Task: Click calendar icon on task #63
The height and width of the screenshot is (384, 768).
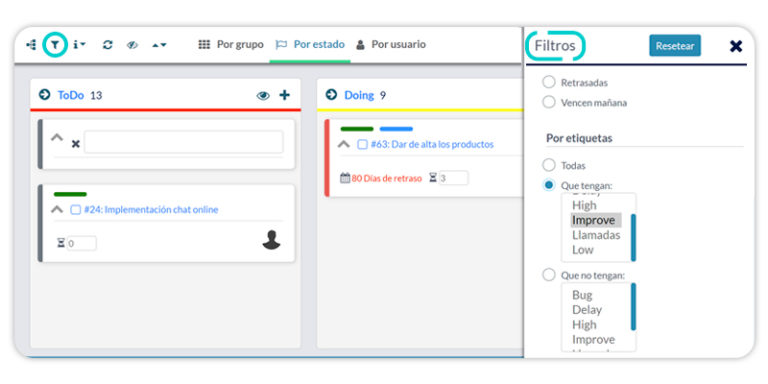Action: 345,178
